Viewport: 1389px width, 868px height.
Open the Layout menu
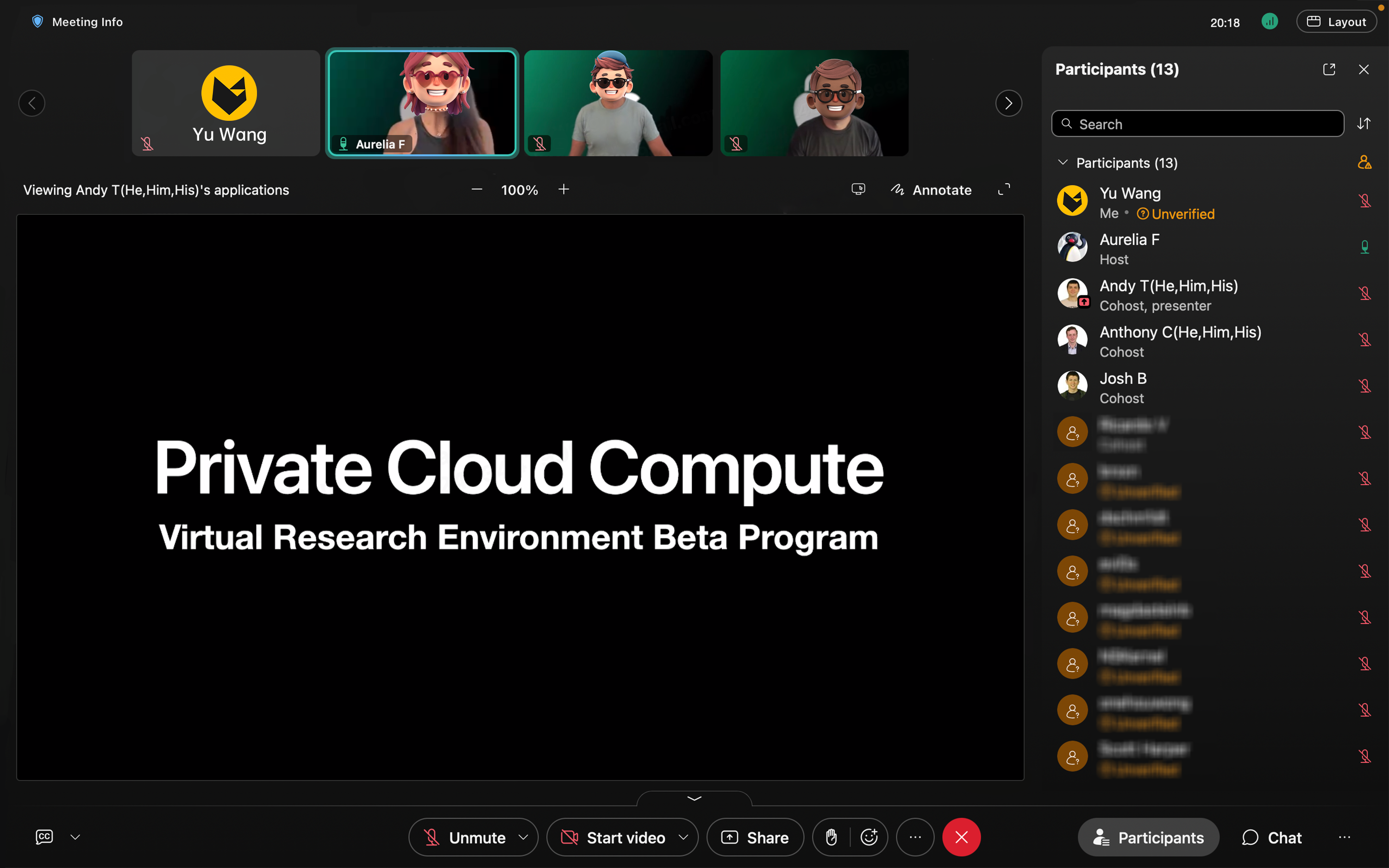pyautogui.click(x=1336, y=22)
